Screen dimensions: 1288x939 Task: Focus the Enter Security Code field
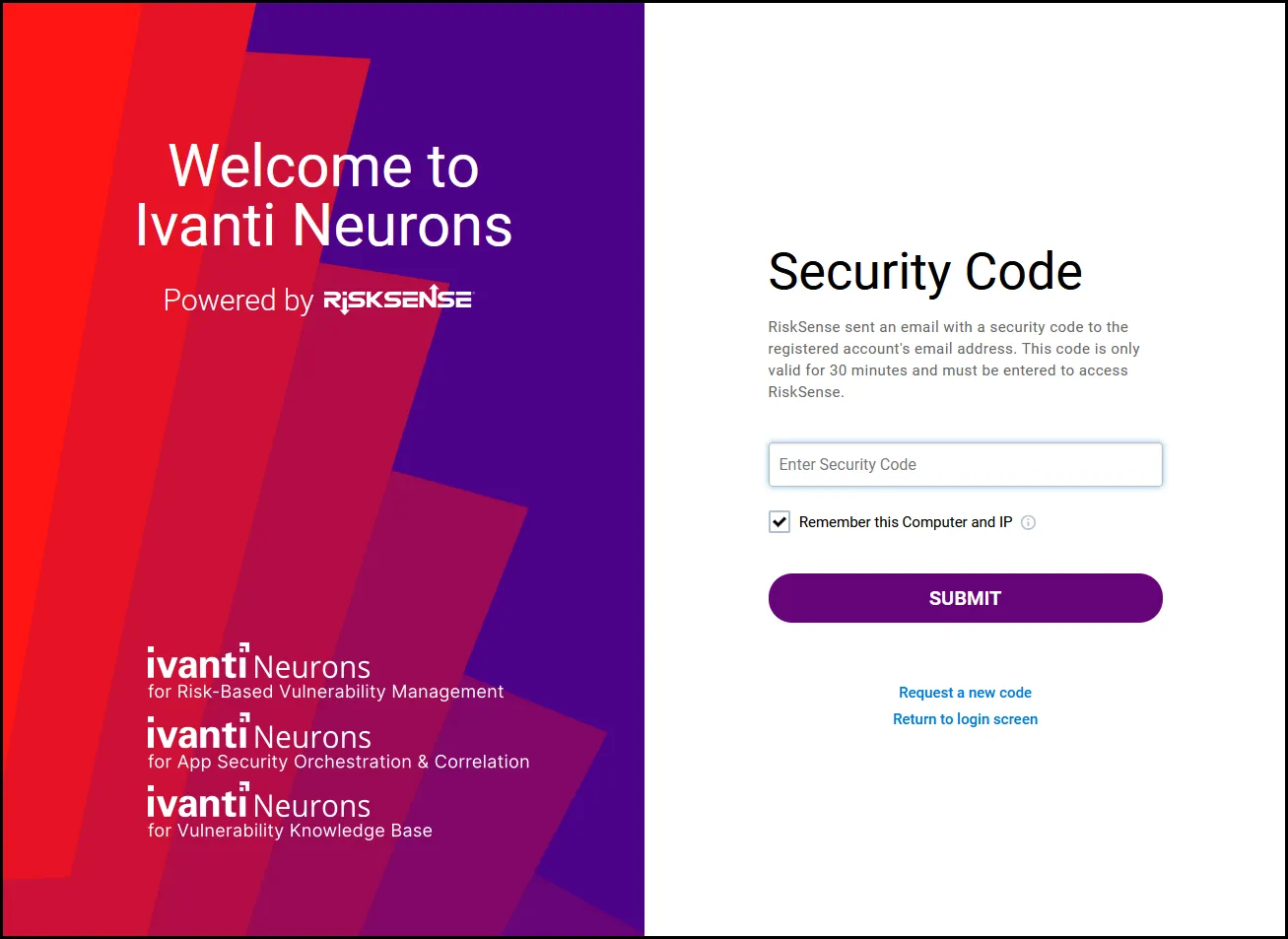coord(966,464)
